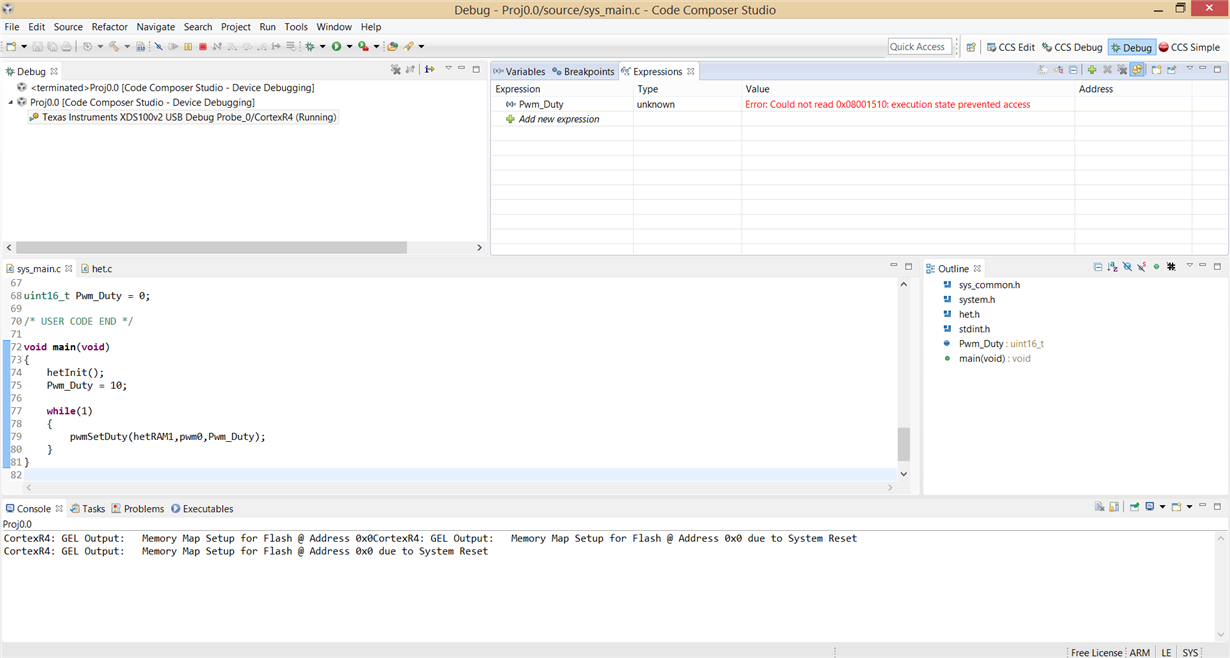Image resolution: width=1230 pixels, height=658 pixels.
Task: Open the Run menu
Action: pos(268,27)
